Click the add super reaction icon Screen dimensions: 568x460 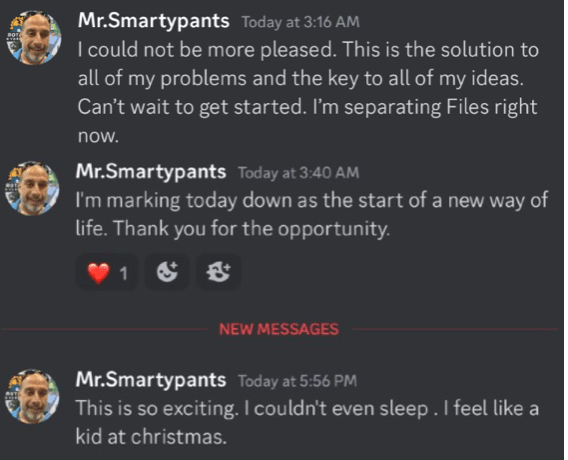click(218, 272)
